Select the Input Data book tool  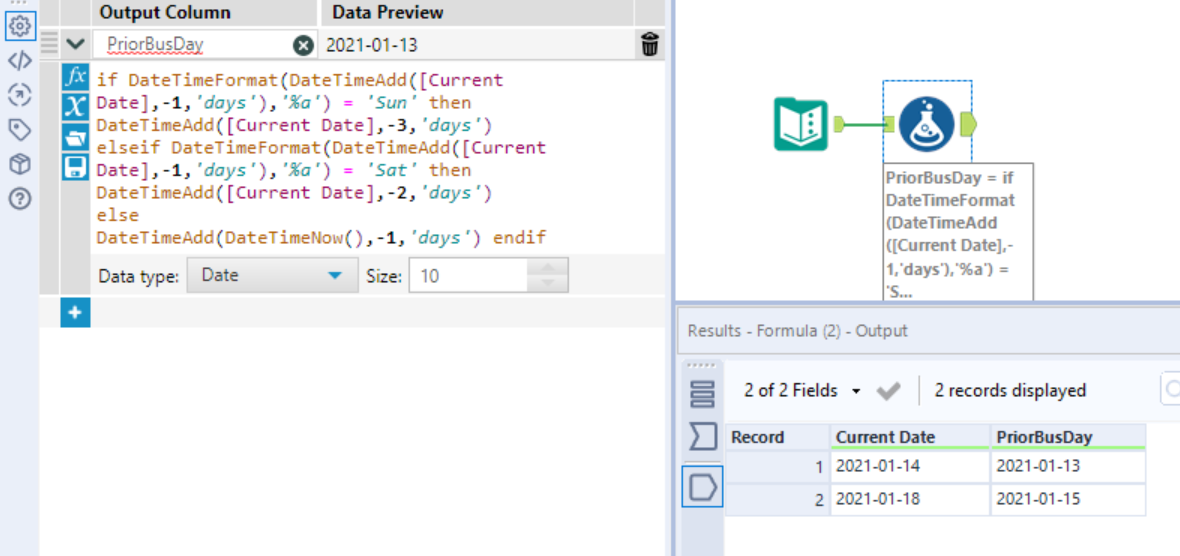(801, 124)
